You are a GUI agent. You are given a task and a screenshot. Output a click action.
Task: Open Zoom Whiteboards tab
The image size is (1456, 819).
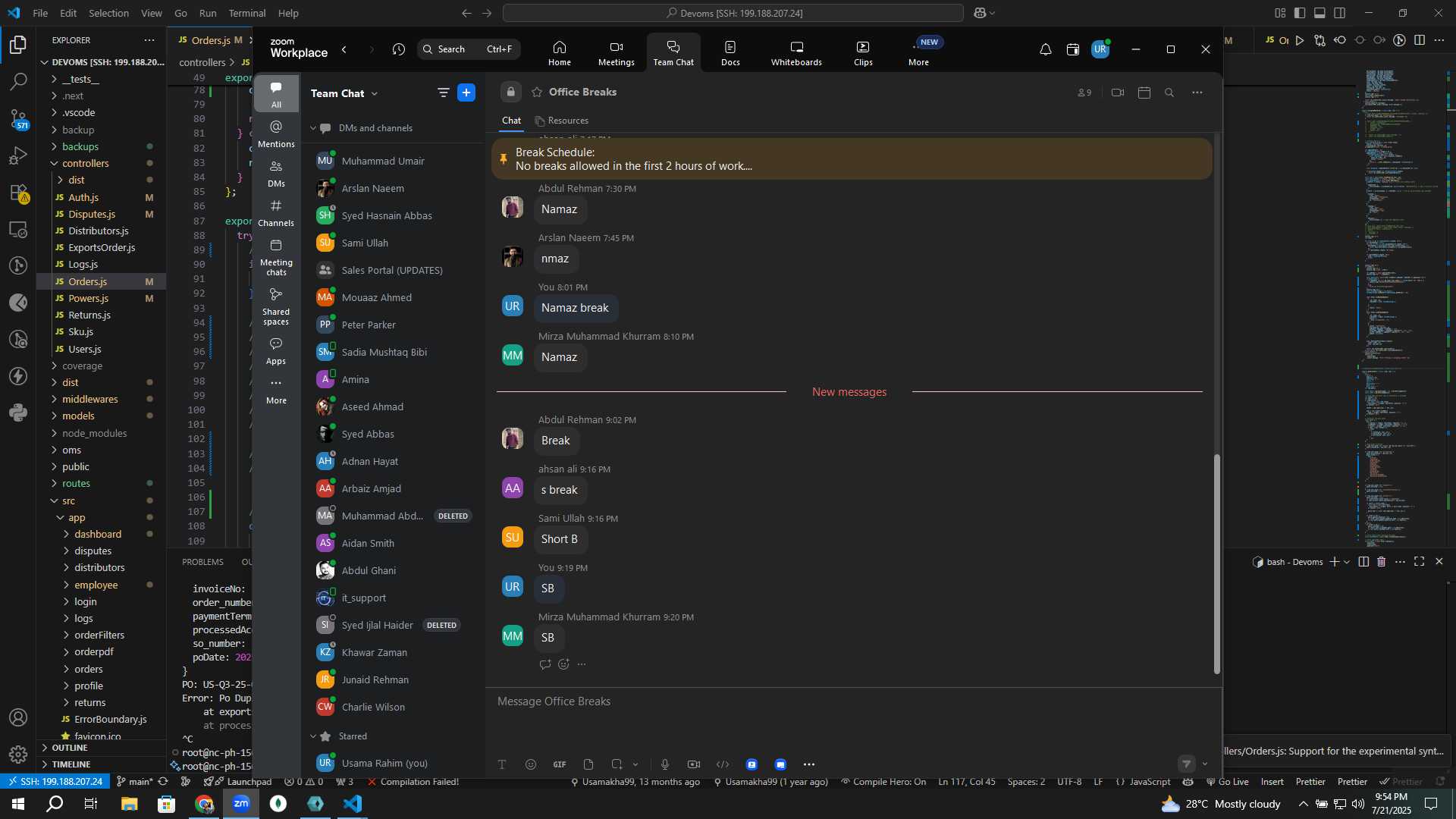(796, 53)
